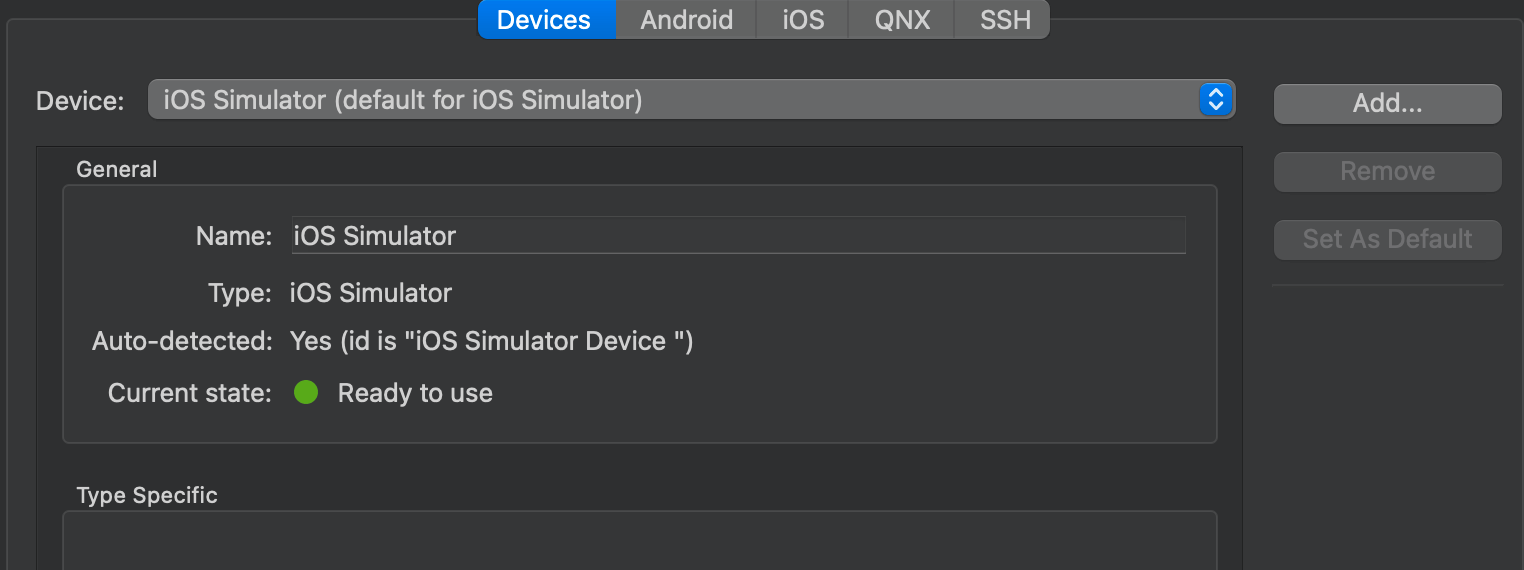Viewport: 1524px width, 570px height.
Task: Click the blue dropdown arrows on Device selector
Action: coord(1215,100)
